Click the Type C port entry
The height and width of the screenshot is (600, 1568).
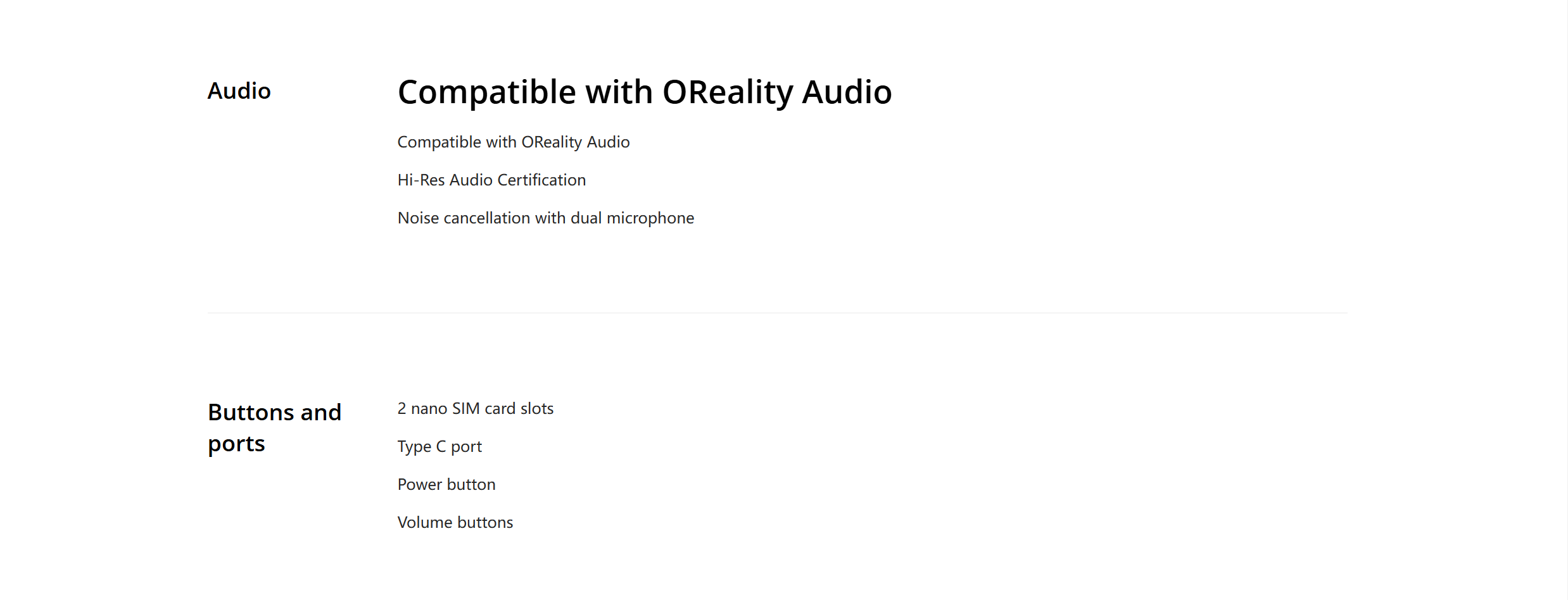click(x=439, y=447)
